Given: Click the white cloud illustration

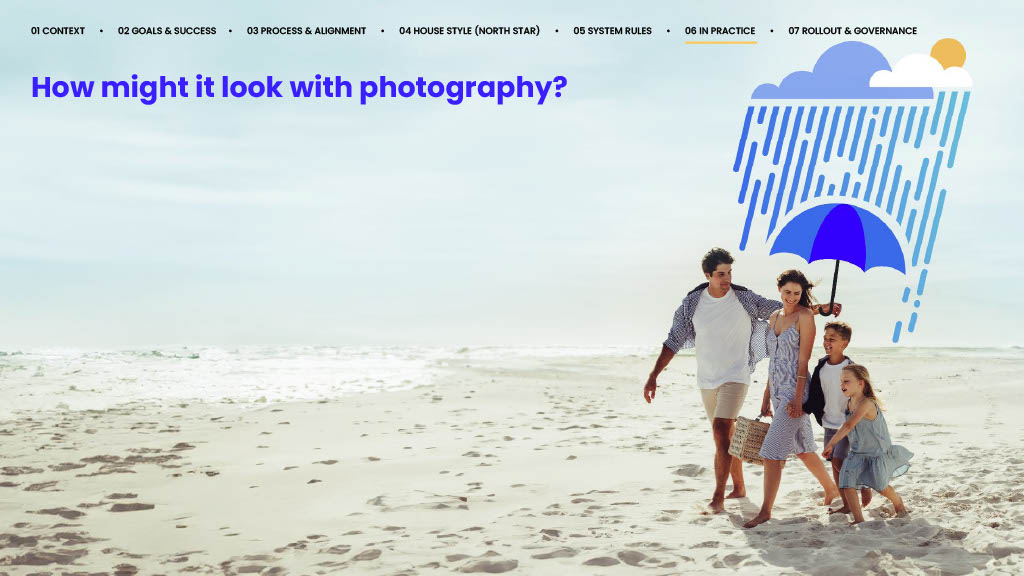Looking at the screenshot, I should (x=920, y=73).
